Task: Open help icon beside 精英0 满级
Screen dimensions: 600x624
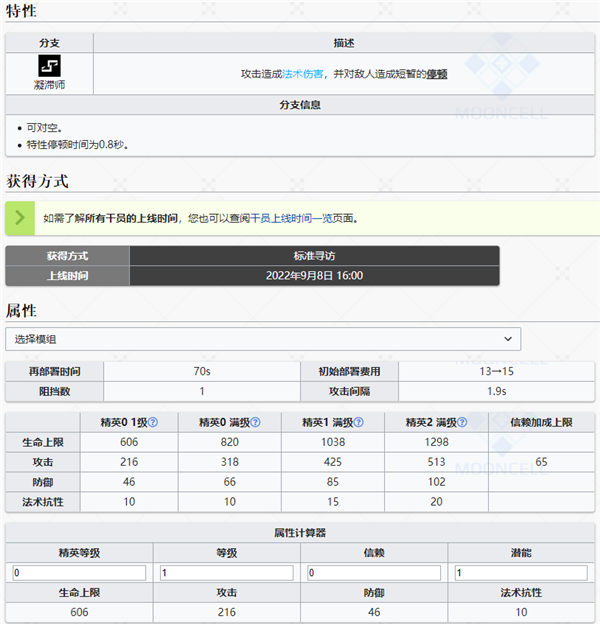Action: point(255,422)
